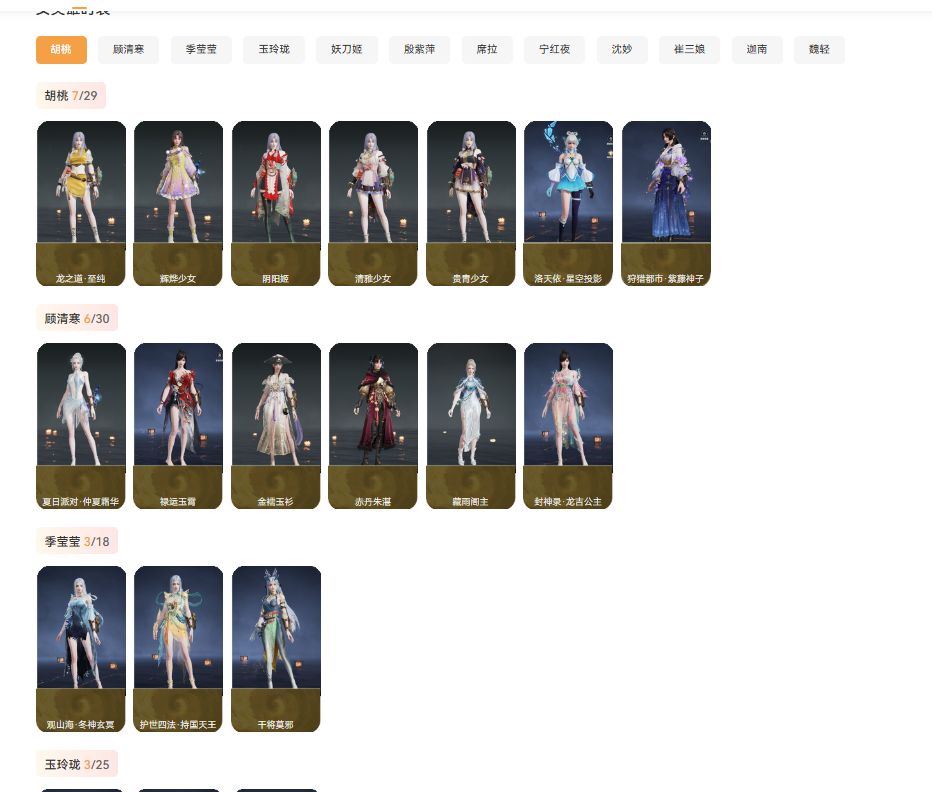View the 封神录·龙吉公主 skin
932x792 pixels.
pyautogui.click(x=568, y=425)
